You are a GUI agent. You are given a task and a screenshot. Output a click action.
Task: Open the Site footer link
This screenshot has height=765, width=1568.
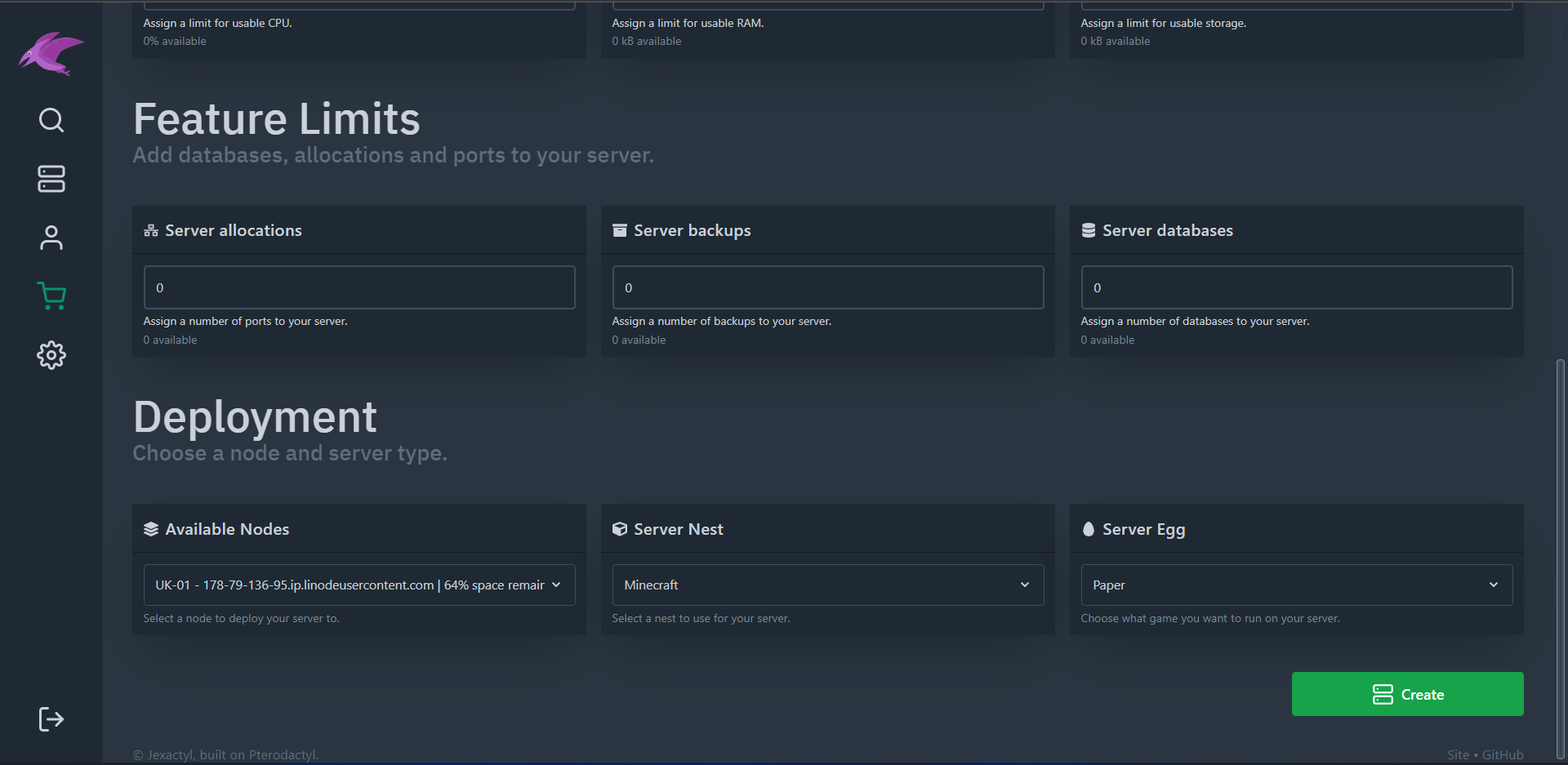tap(1458, 754)
